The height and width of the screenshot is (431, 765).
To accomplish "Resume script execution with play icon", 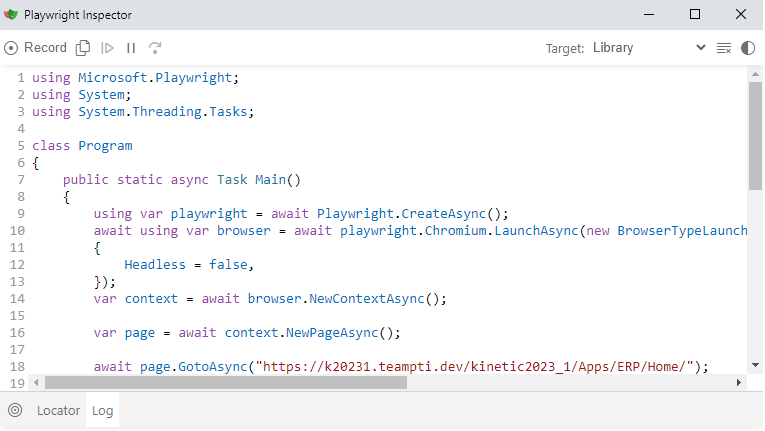I will (107, 48).
